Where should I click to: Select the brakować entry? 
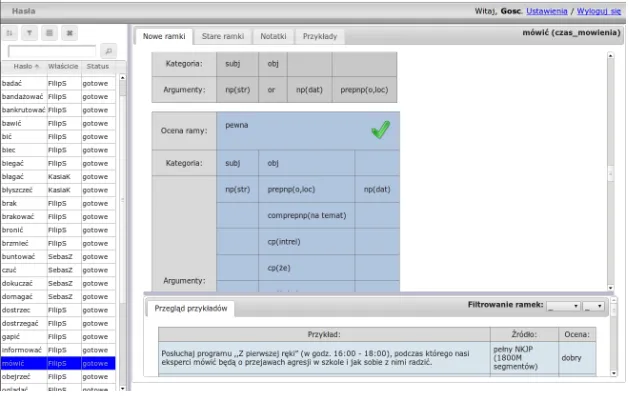click(x=58, y=217)
